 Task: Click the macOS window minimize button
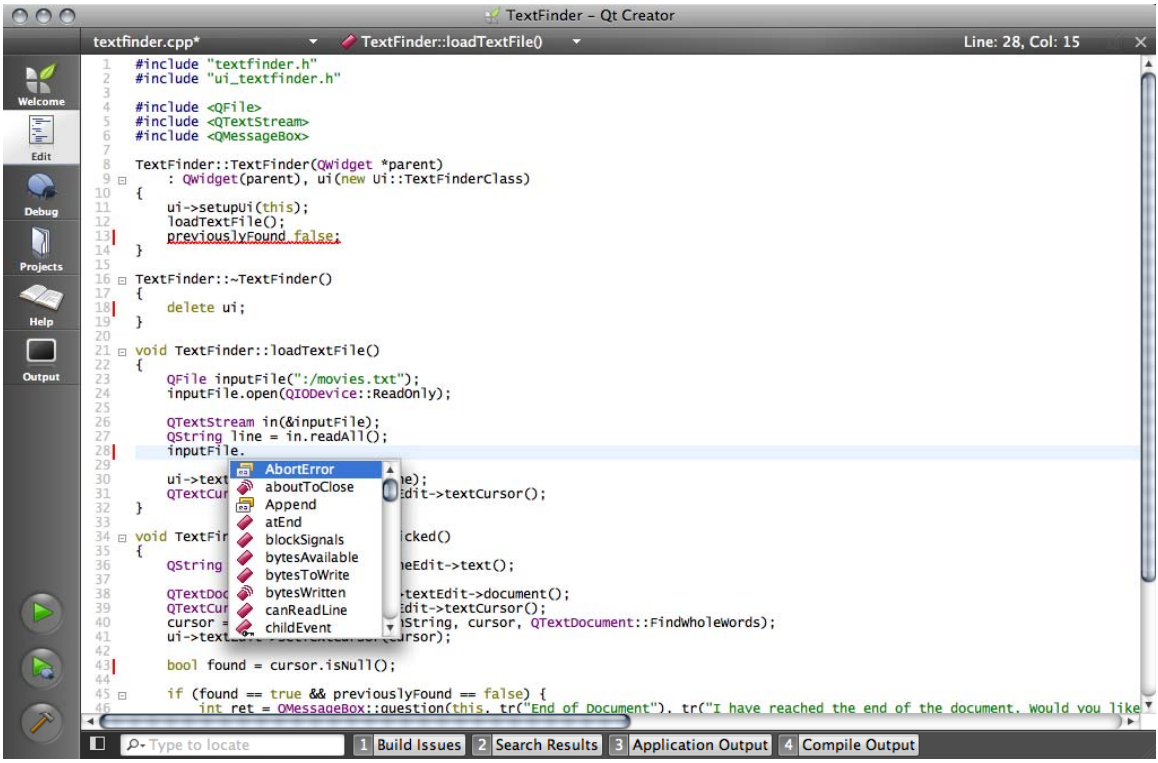click(x=44, y=16)
